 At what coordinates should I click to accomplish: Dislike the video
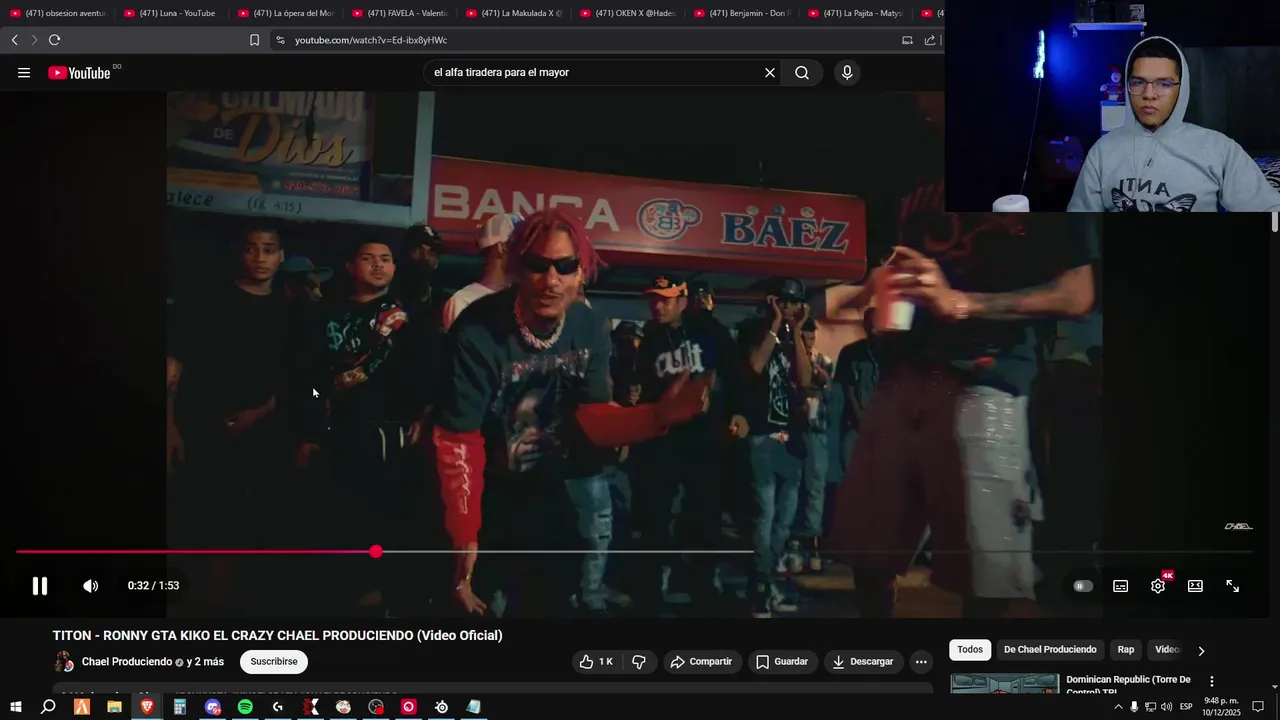(639, 662)
